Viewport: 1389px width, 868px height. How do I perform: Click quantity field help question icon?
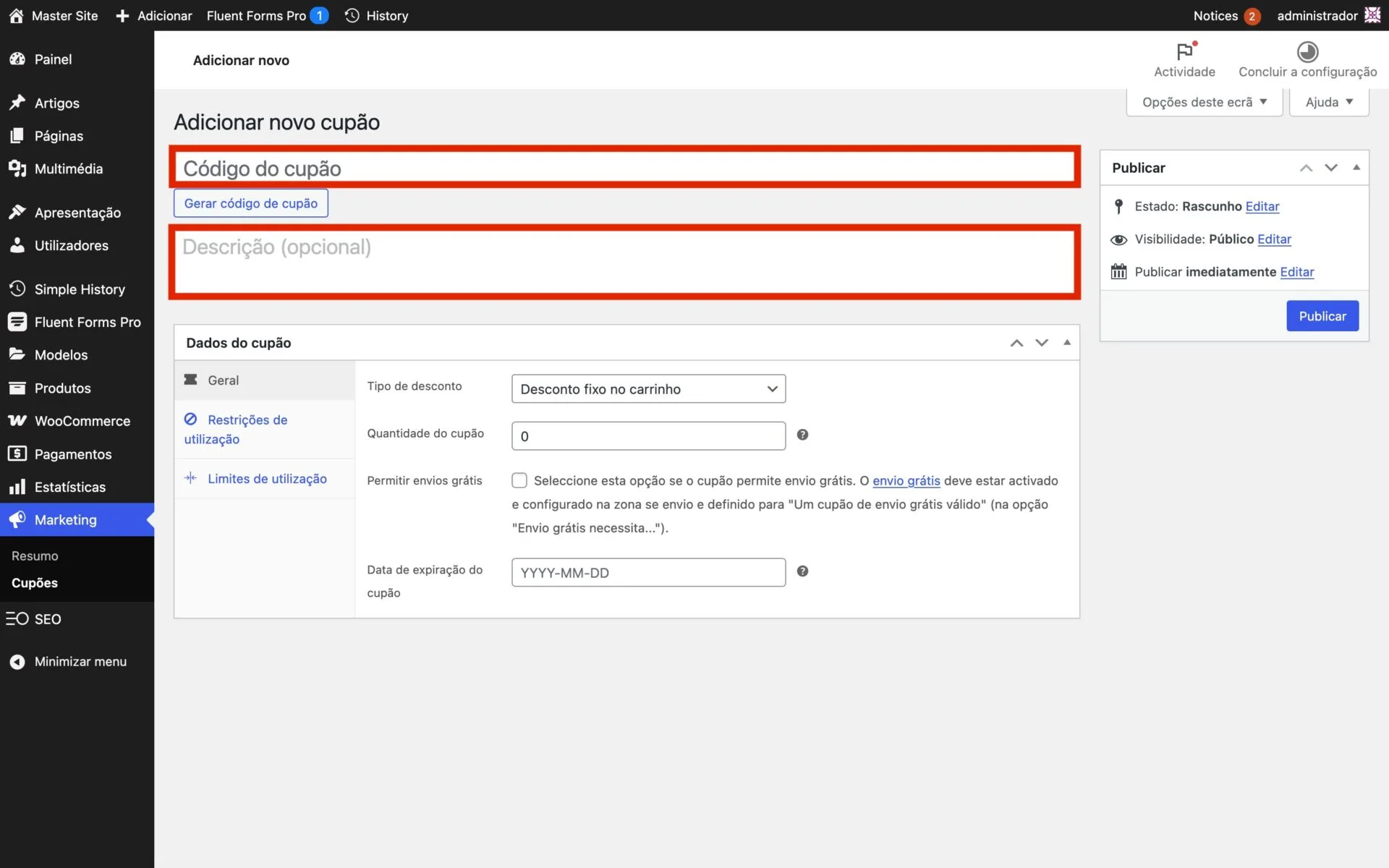point(802,435)
